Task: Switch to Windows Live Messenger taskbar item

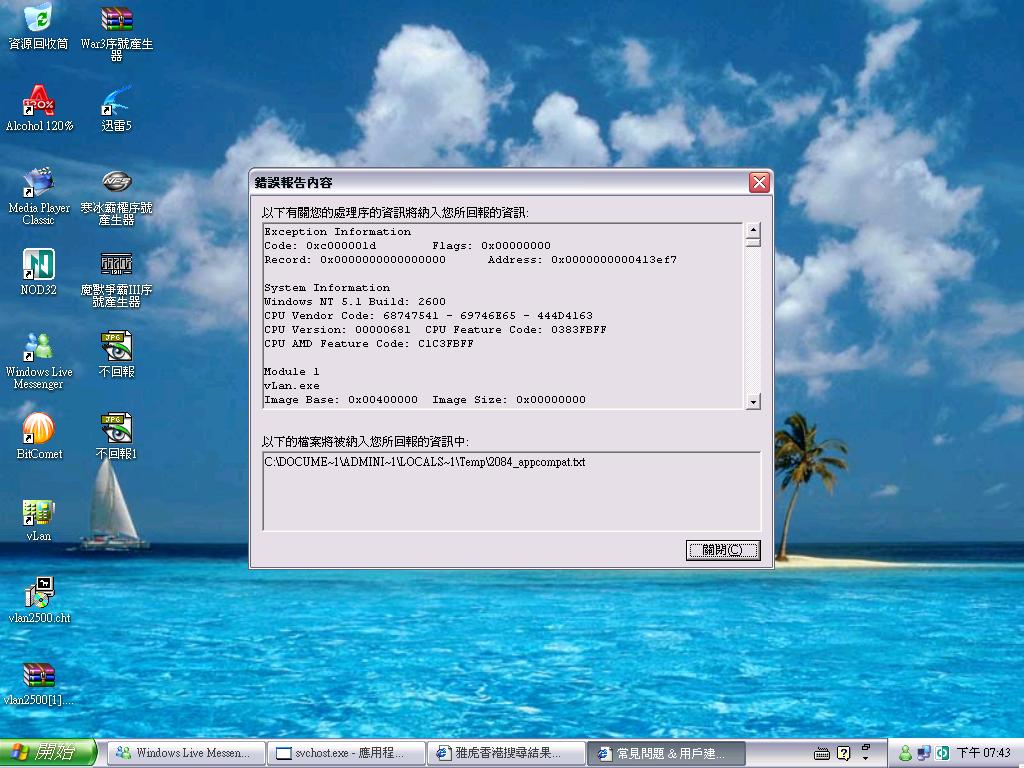Action: (x=186, y=753)
